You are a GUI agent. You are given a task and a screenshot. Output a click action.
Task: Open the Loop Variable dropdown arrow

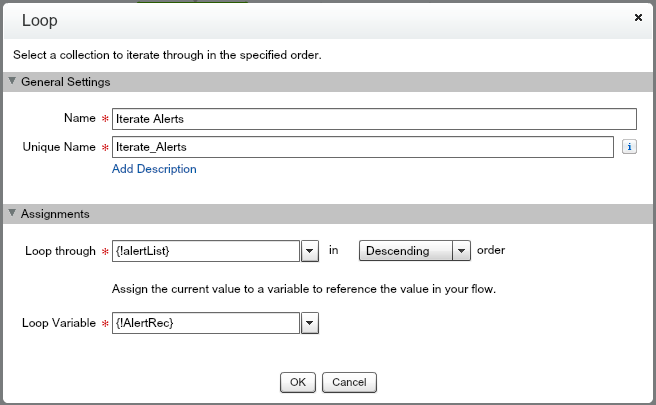pyautogui.click(x=310, y=323)
